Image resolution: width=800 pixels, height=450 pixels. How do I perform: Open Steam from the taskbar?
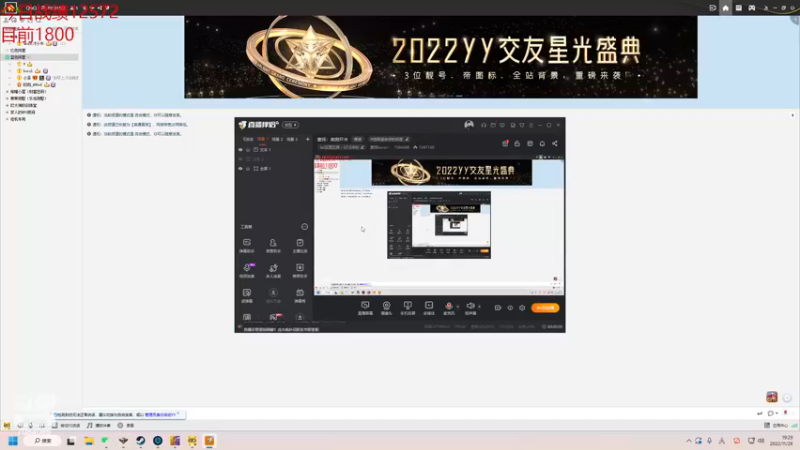point(140,441)
